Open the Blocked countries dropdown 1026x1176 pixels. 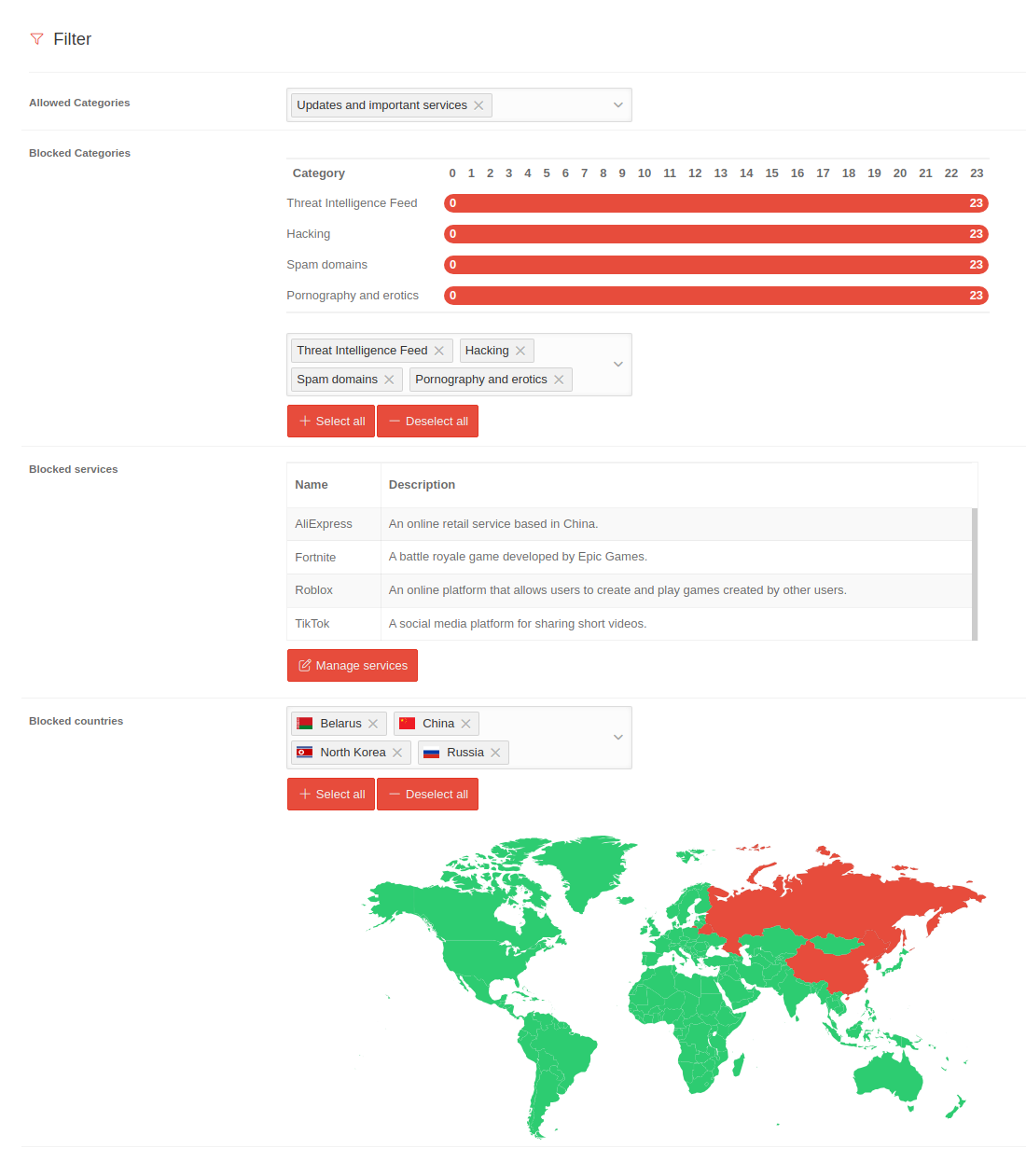coord(617,738)
